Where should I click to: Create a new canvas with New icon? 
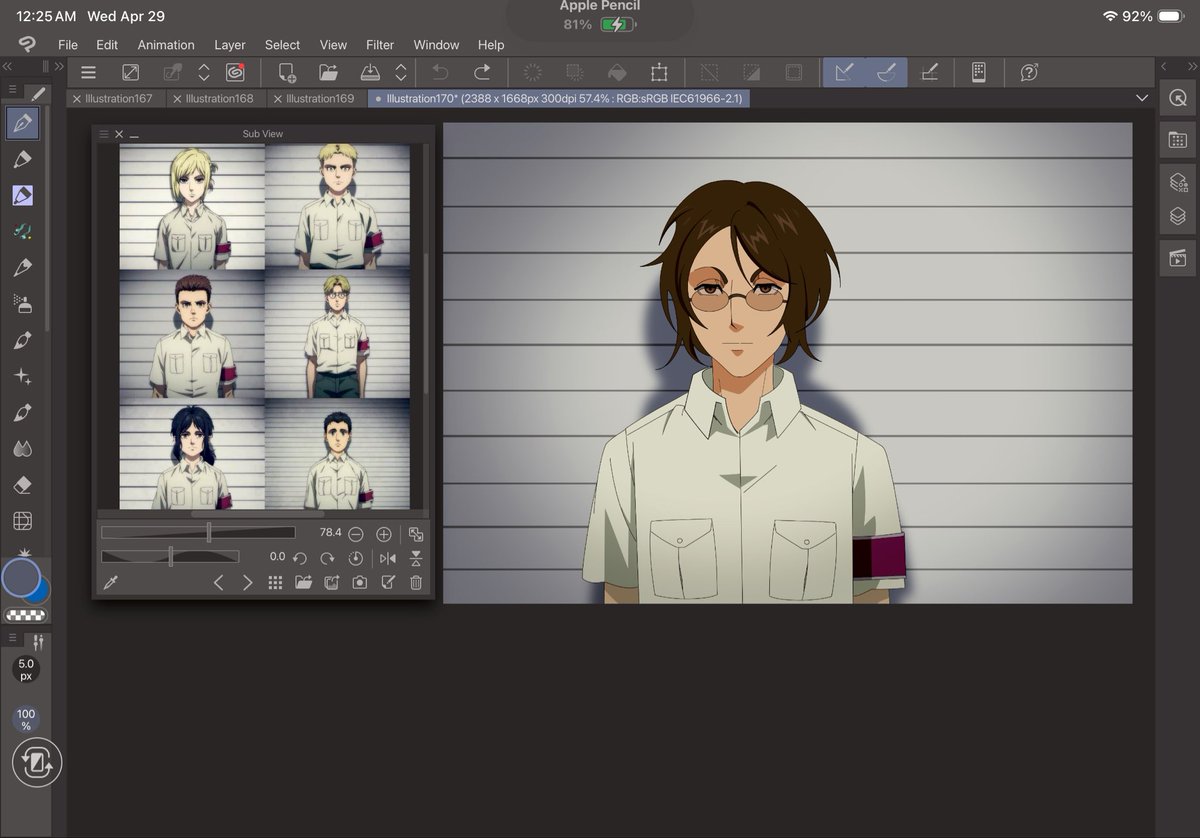pyautogui.click(x=287, y=72)
